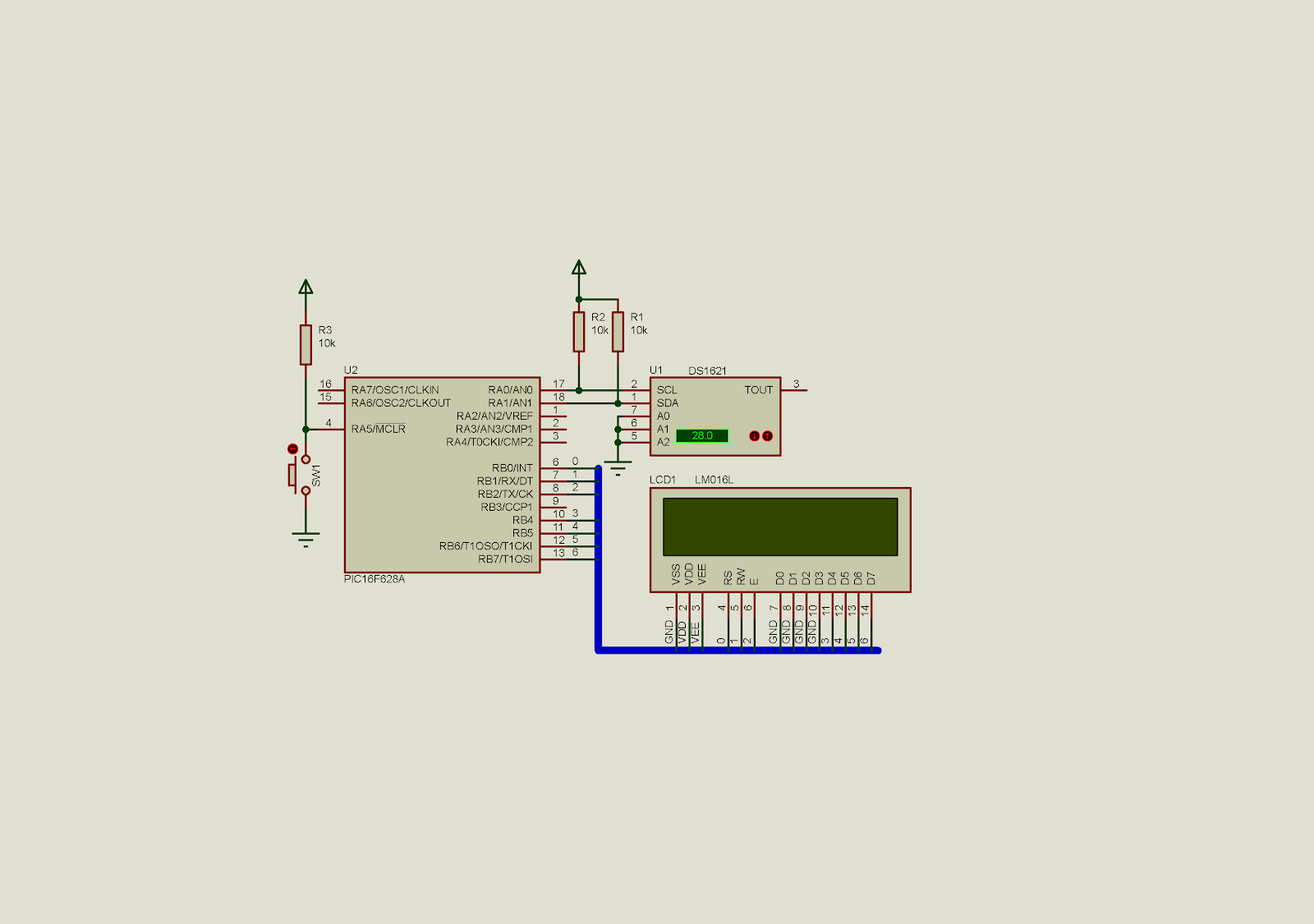This screenshot has height=924, width=1314.
Task: Click the green 28.0 temperature readout
Action: click(702, 436)
